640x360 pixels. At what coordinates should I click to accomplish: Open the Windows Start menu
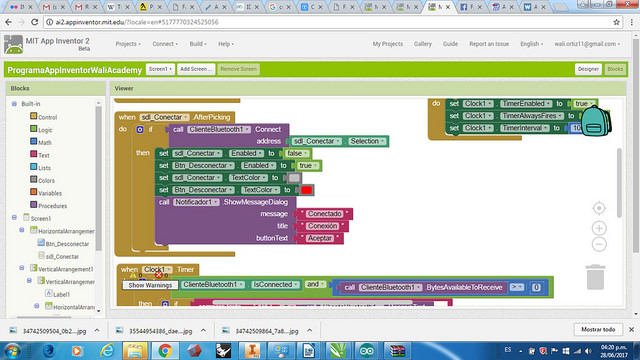point(13,351)
